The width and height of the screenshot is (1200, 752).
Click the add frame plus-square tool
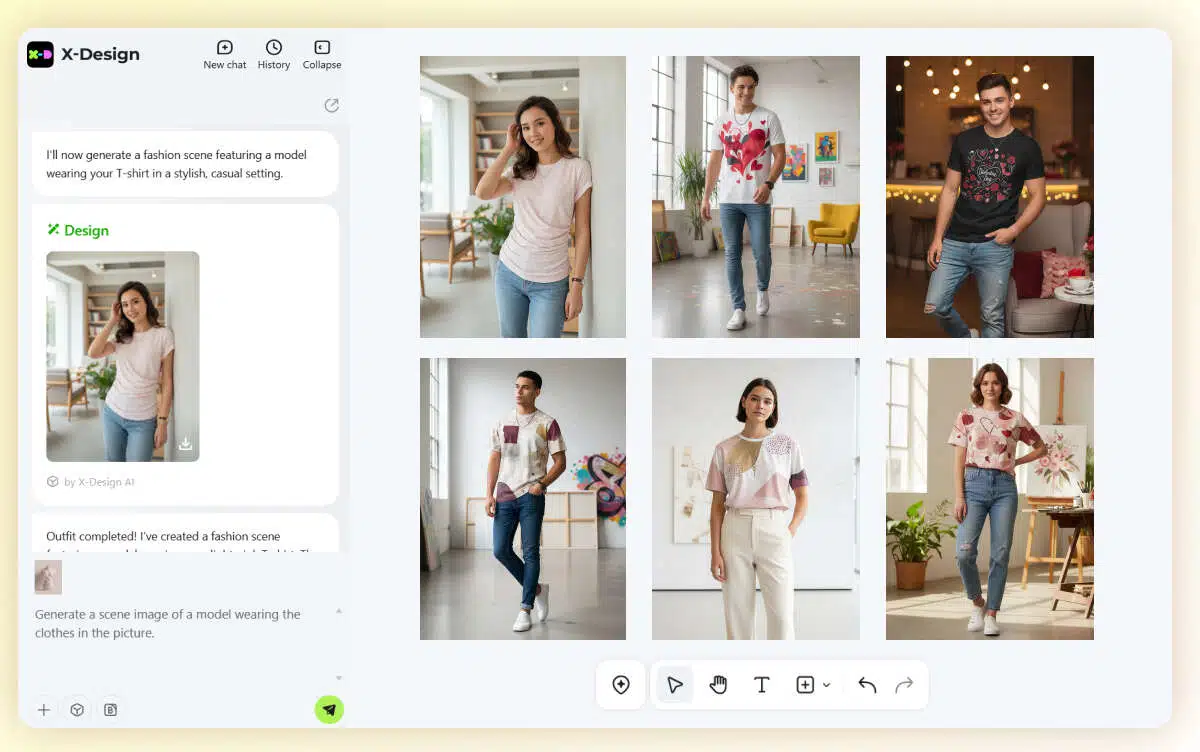[x=805, y=685]
